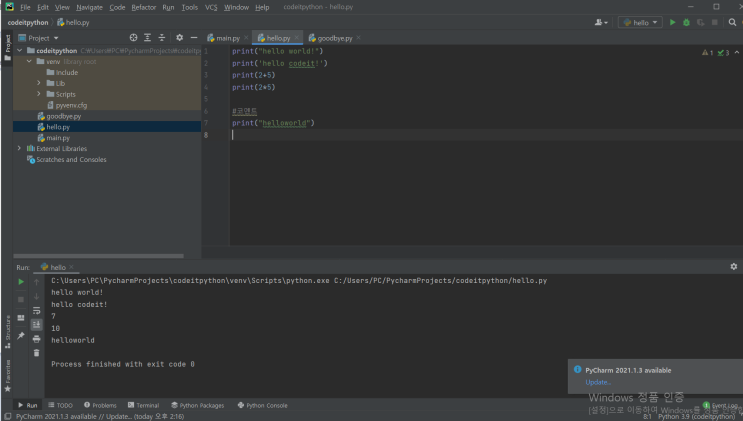743x421 pixels.
Task: Run the hello configuration with green play button
Action: 672,22
